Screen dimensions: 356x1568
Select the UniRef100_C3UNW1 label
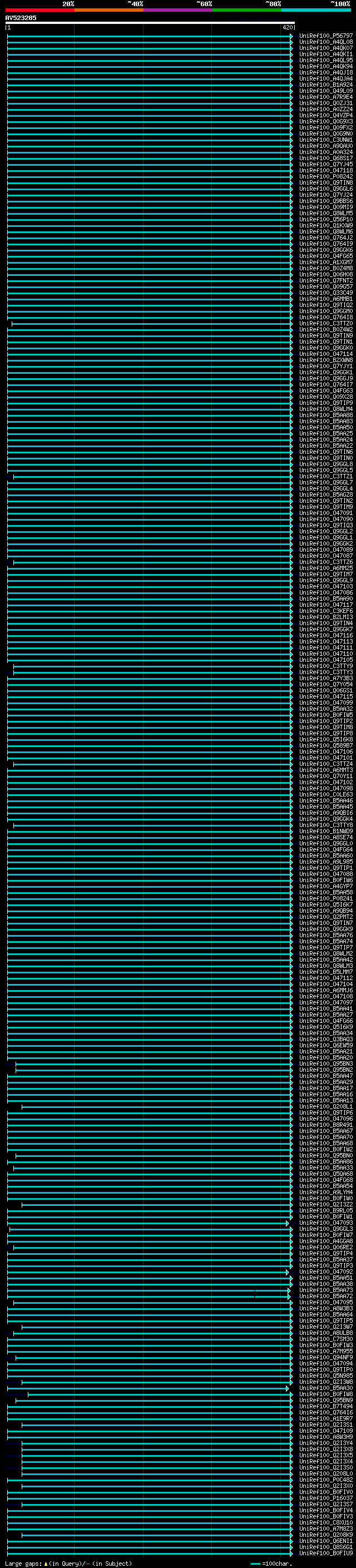(x=325, y=140)
